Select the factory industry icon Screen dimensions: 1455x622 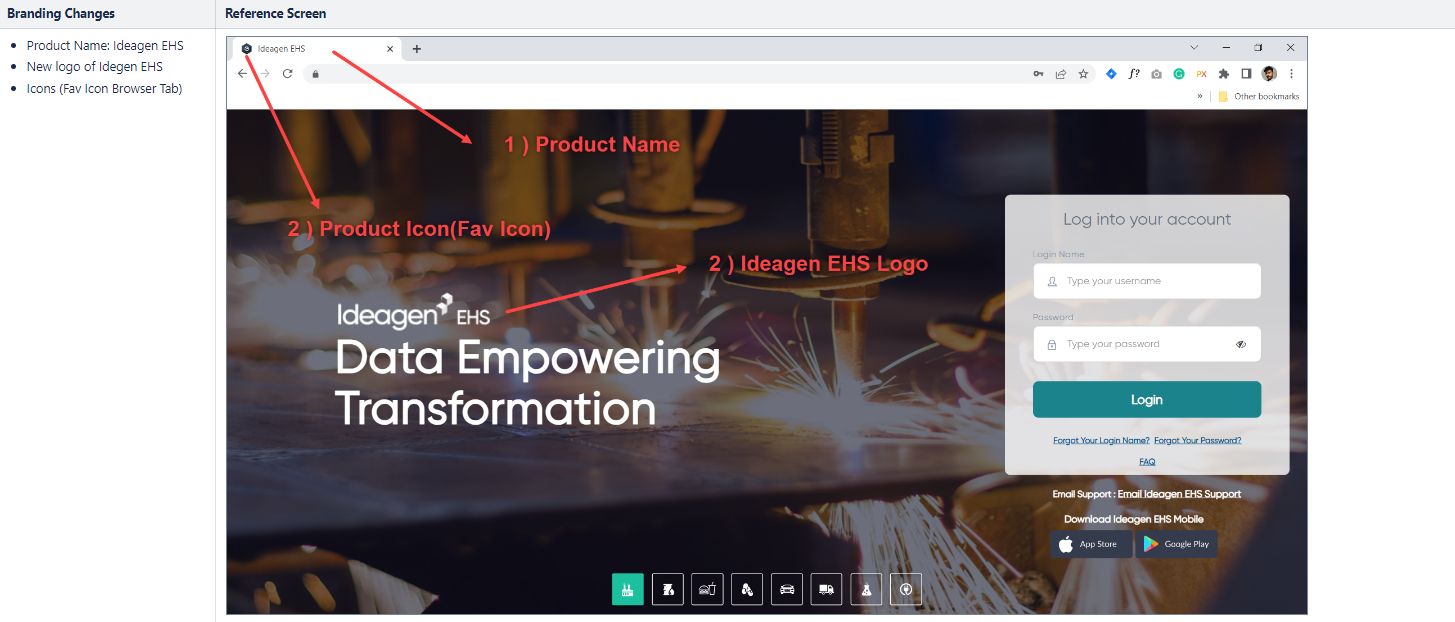click(x=628, y=589)
